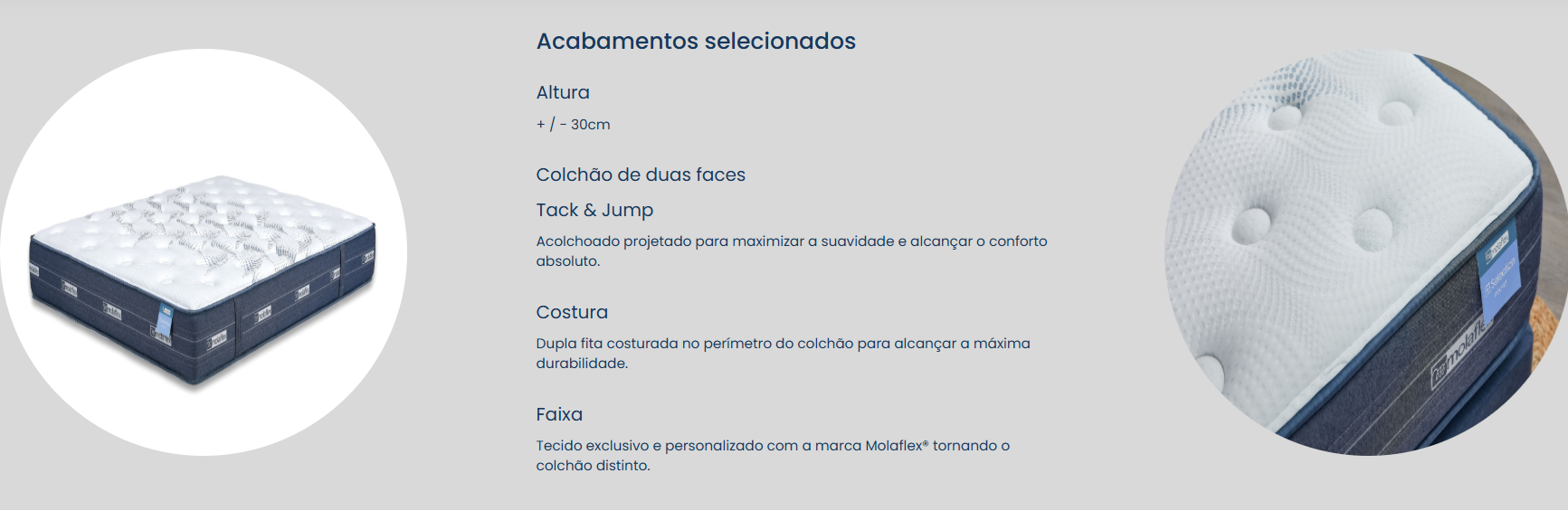The image size is (1568, 511).
Task: Select the Colchão de duas faces heading
Action: pos(641,175)
